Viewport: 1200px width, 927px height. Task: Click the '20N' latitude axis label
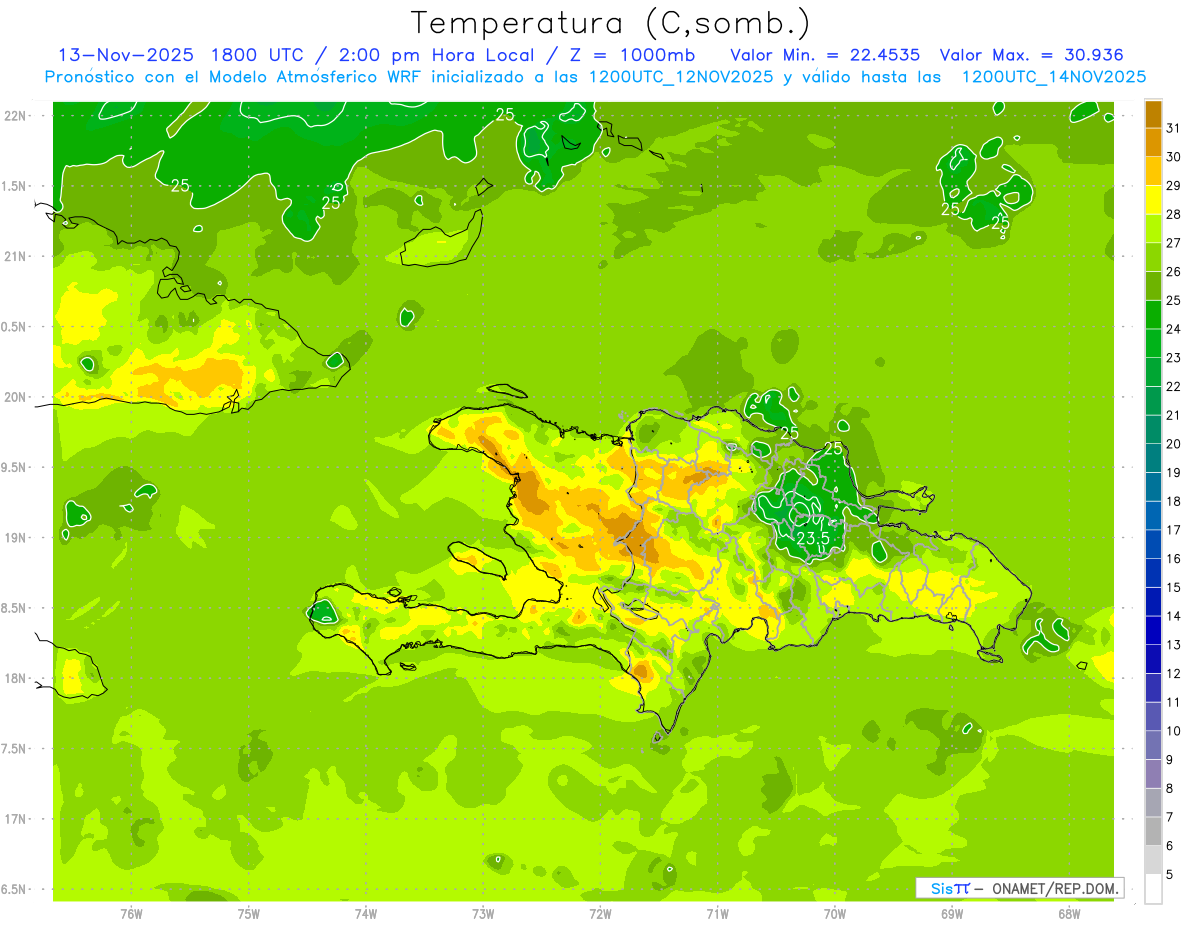click(14, 397)
